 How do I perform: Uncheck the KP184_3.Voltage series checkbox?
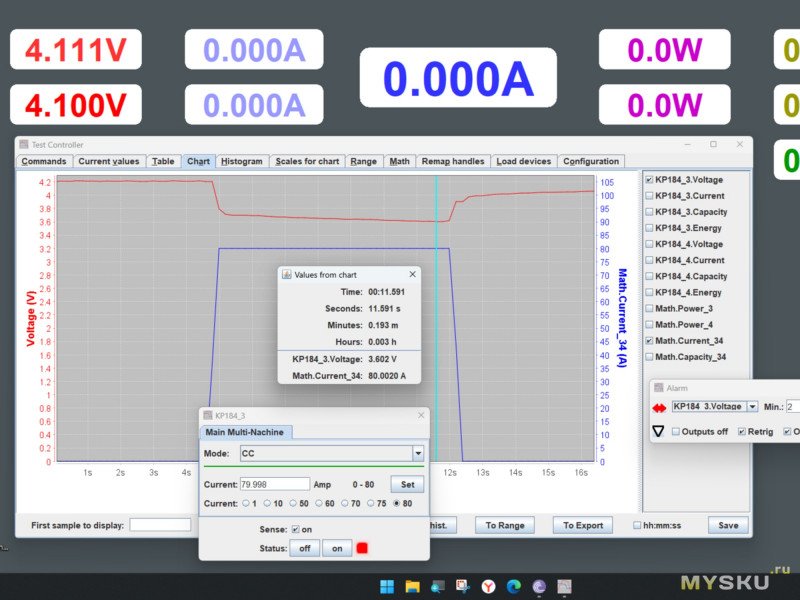[649, 180]
